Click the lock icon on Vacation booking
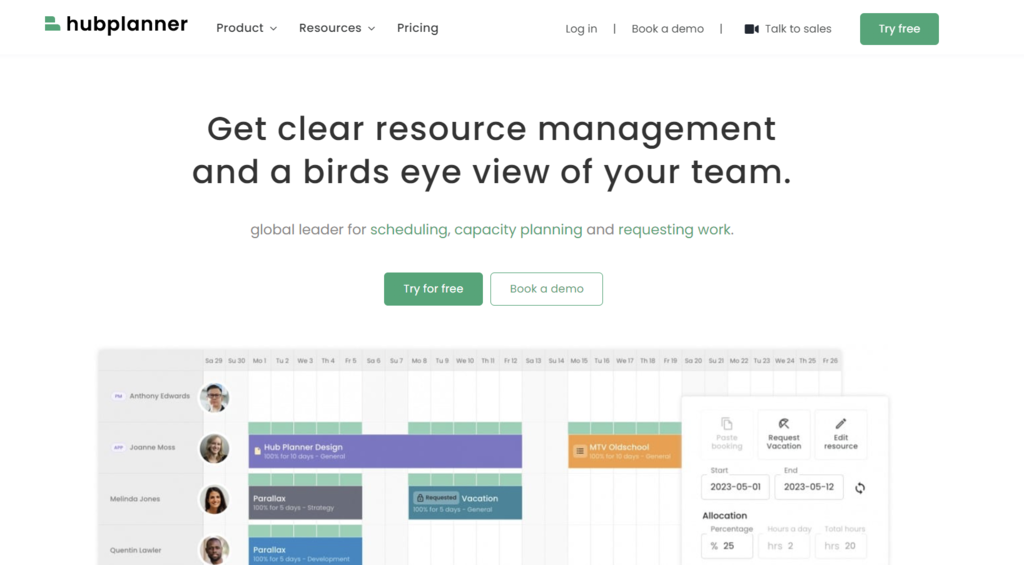 (420, 498)
